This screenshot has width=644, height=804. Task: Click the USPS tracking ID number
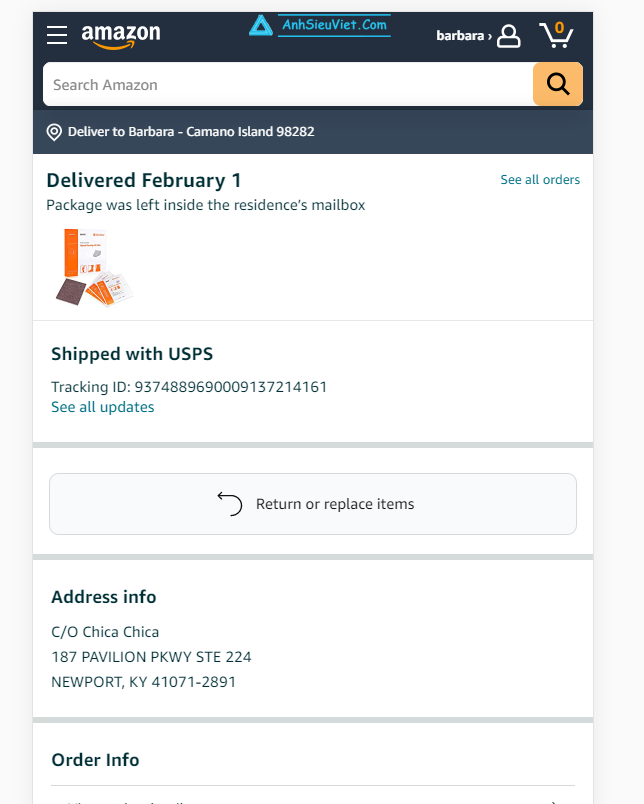pos(231,387)
